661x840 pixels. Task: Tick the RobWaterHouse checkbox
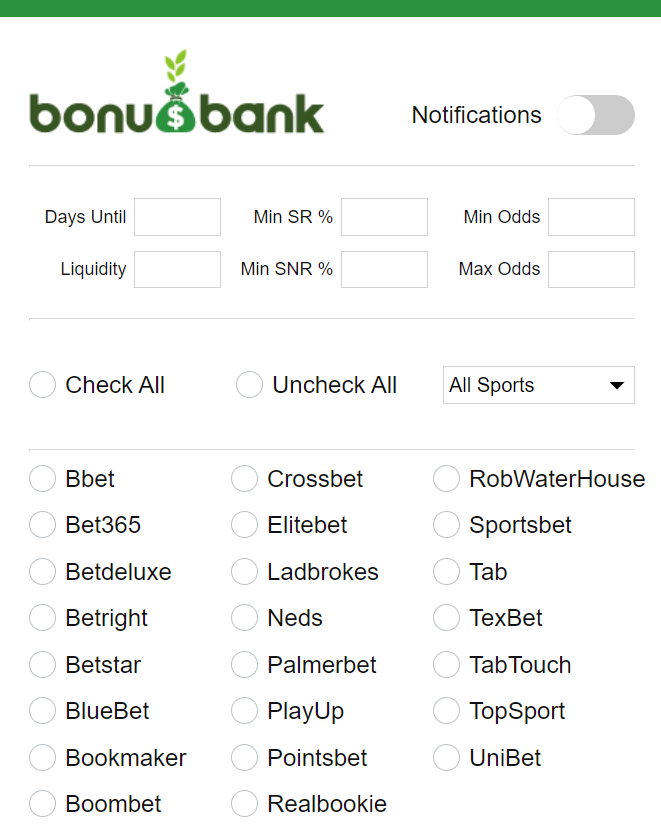click(446, 478)
